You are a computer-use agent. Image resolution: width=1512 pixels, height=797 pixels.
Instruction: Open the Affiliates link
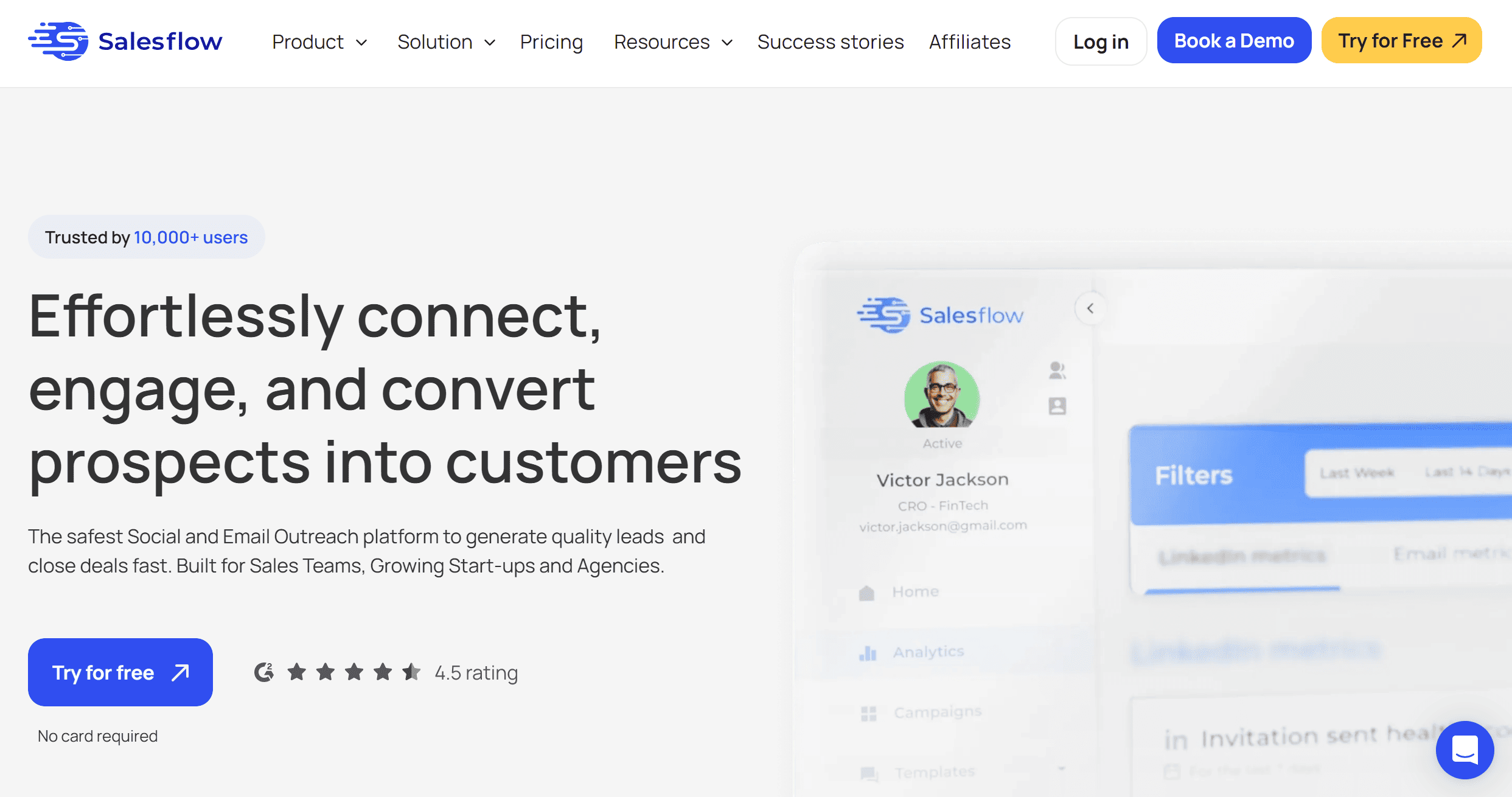pos(970,42)
